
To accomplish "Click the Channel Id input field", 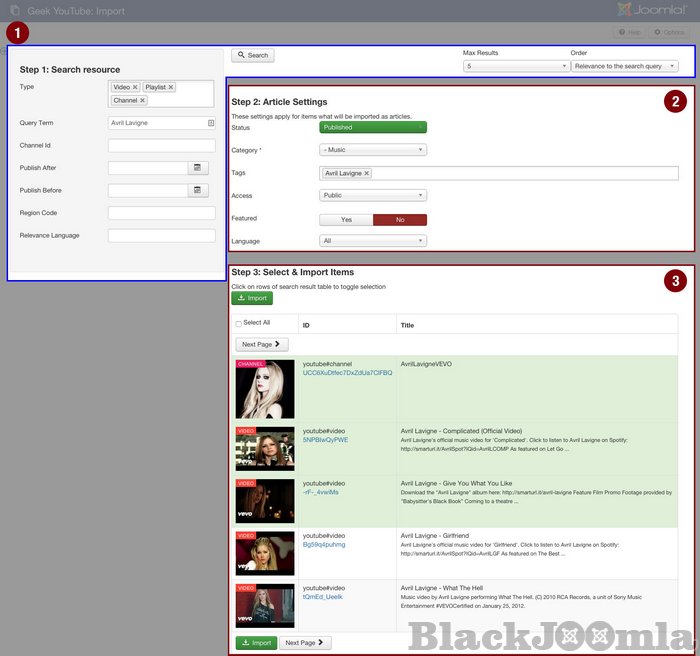I will point(162,146).
